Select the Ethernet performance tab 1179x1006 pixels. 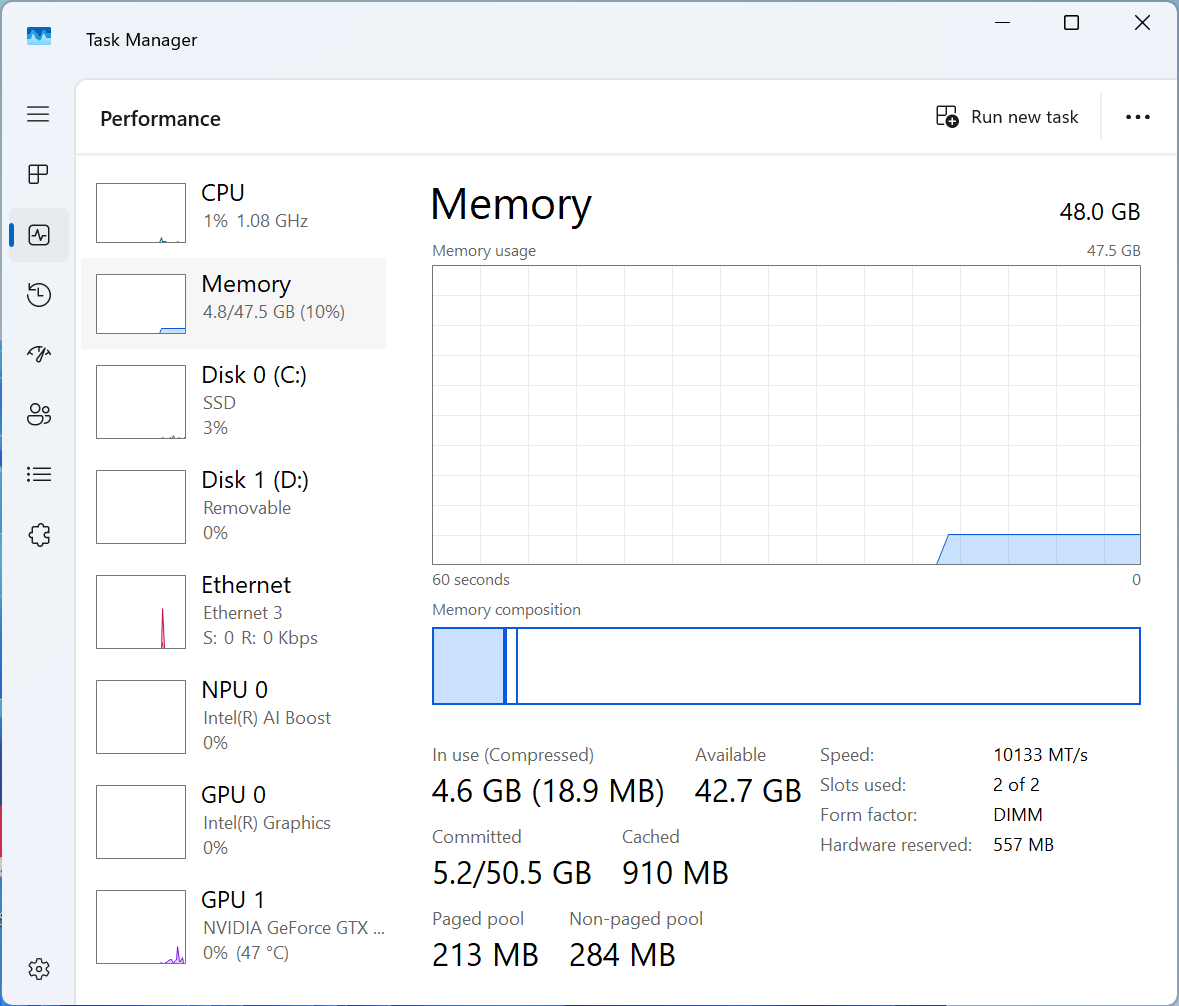pyautogui.click(x=230, y=610)
